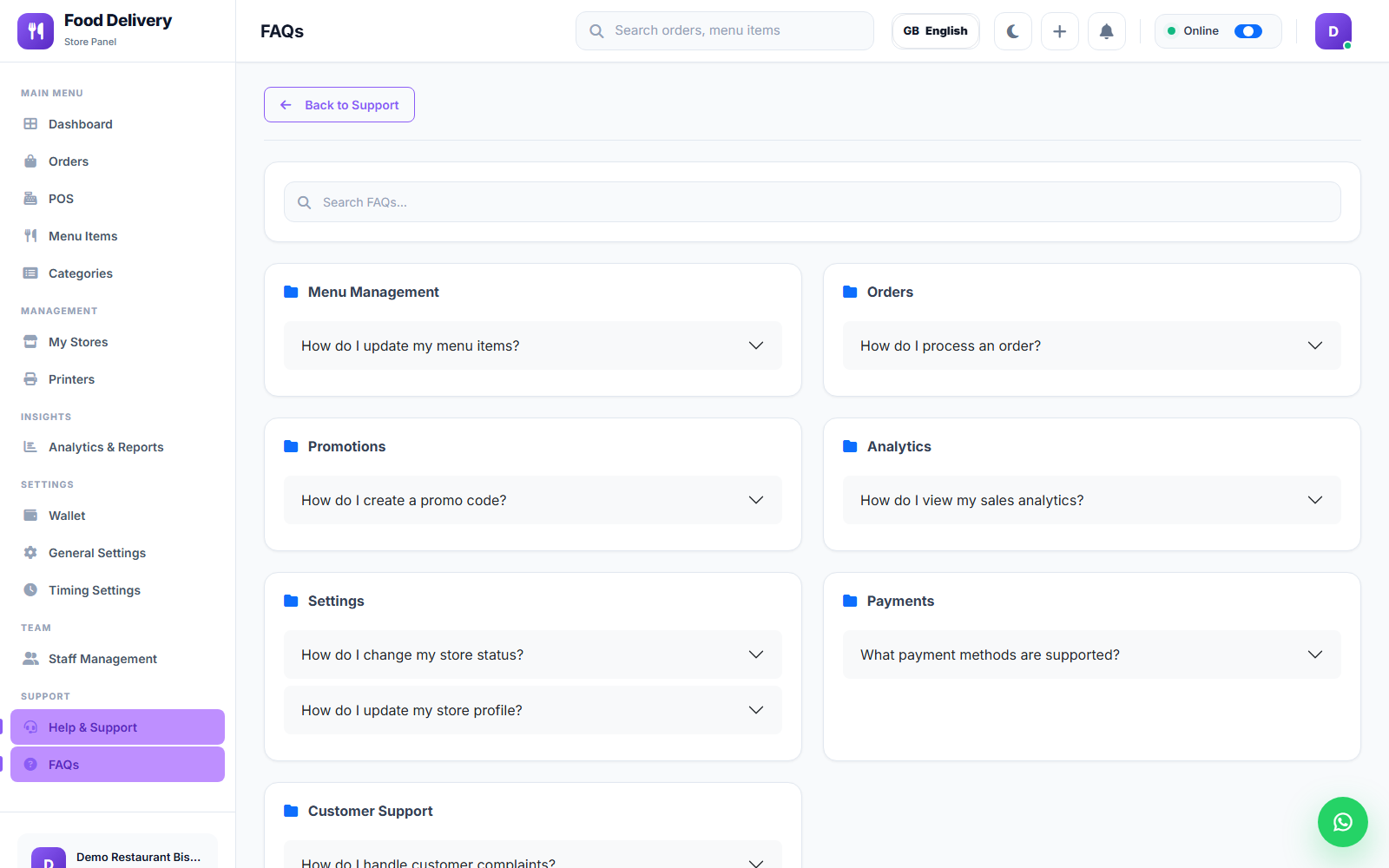Open Timing Settings link
The height and width of the screenshot is (868, 1389).
(117, 590)
